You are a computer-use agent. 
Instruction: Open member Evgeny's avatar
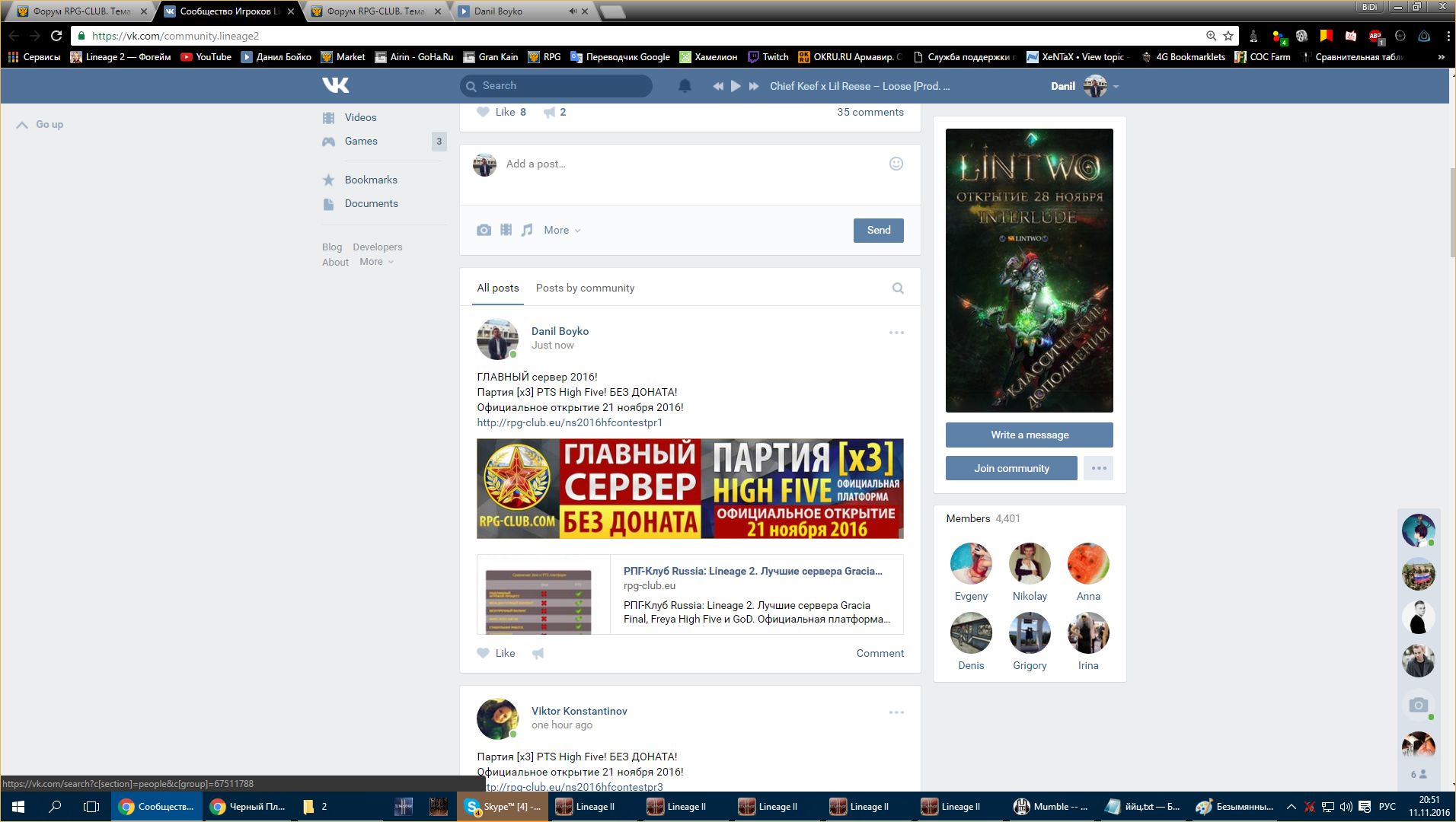pyautogui.click(x=971, y=563)
